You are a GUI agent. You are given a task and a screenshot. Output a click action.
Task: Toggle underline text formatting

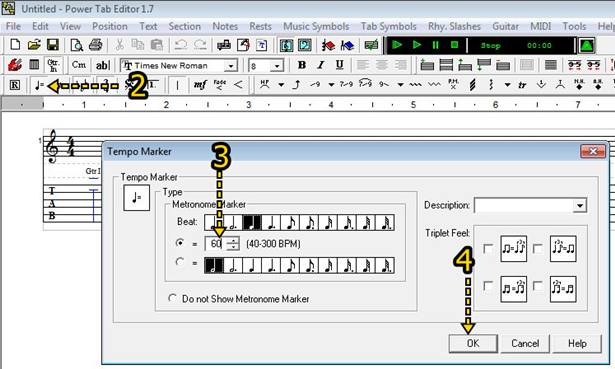coord(340,65)
